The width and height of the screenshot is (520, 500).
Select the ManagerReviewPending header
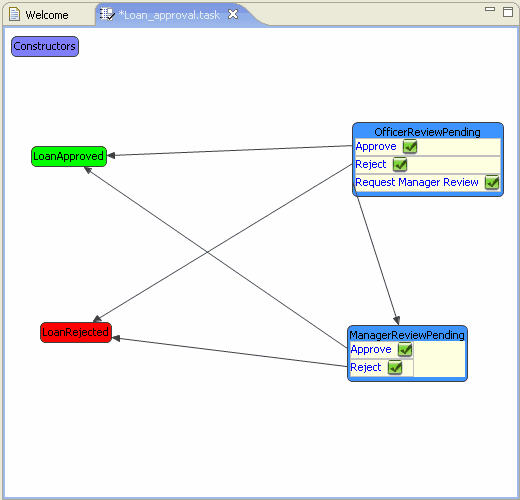coord(407,335)
